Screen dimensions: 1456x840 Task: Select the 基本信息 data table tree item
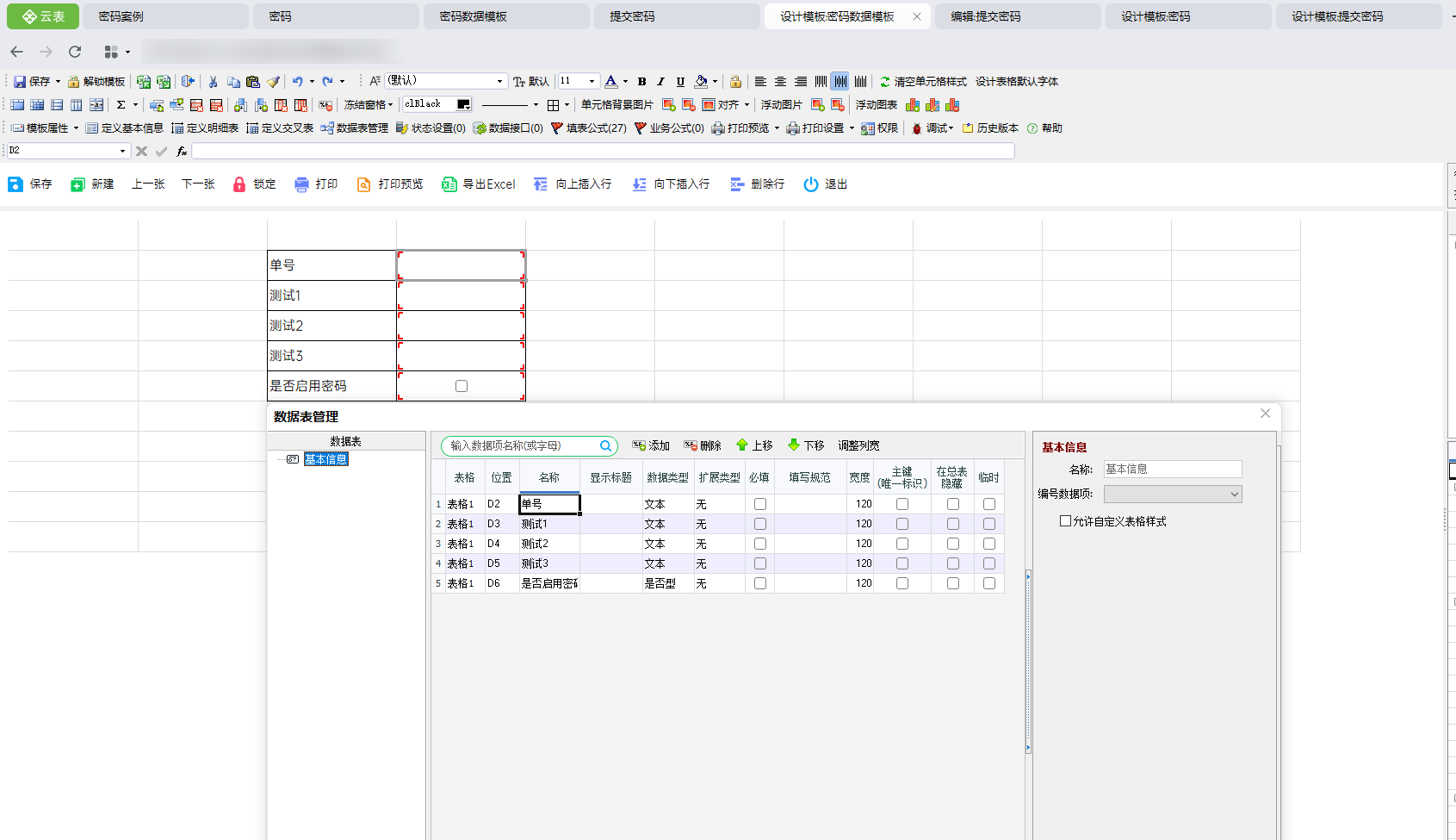(x=325, y=459)
